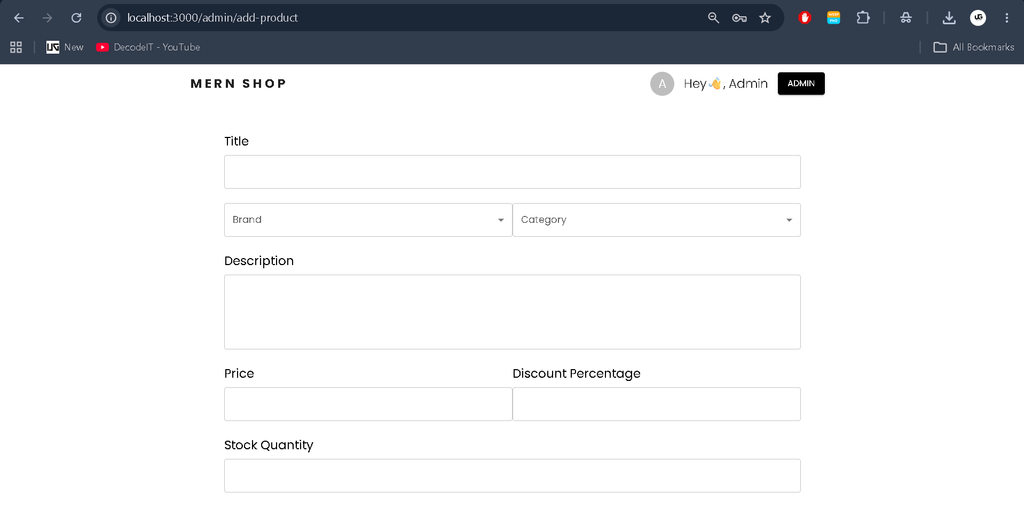The width and height of the screenshot is (1024, 505).
Task: Click the browser forward arrow
Action: point(47,18)
